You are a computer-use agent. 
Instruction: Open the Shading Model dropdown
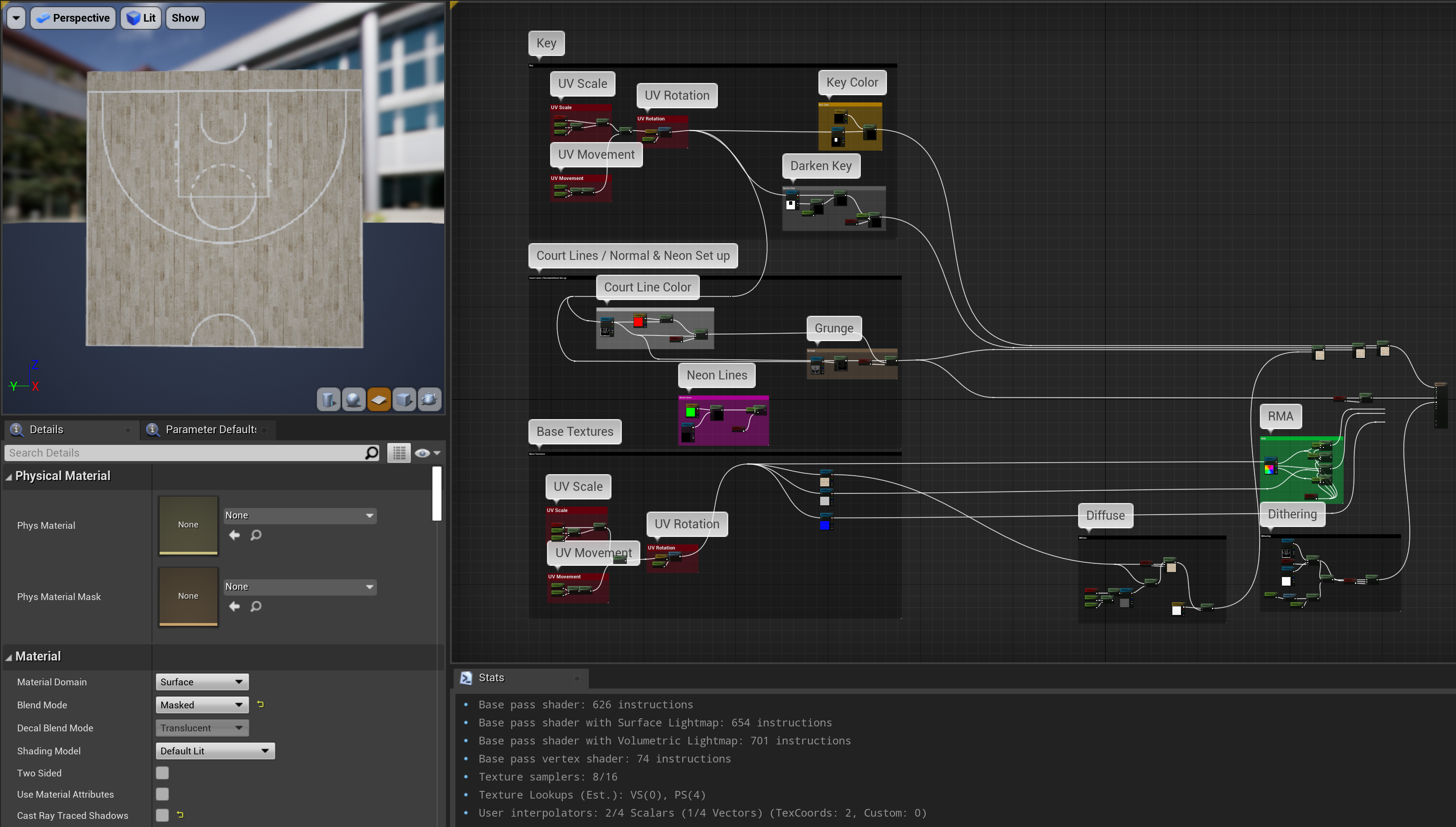(x=215, y=751)
